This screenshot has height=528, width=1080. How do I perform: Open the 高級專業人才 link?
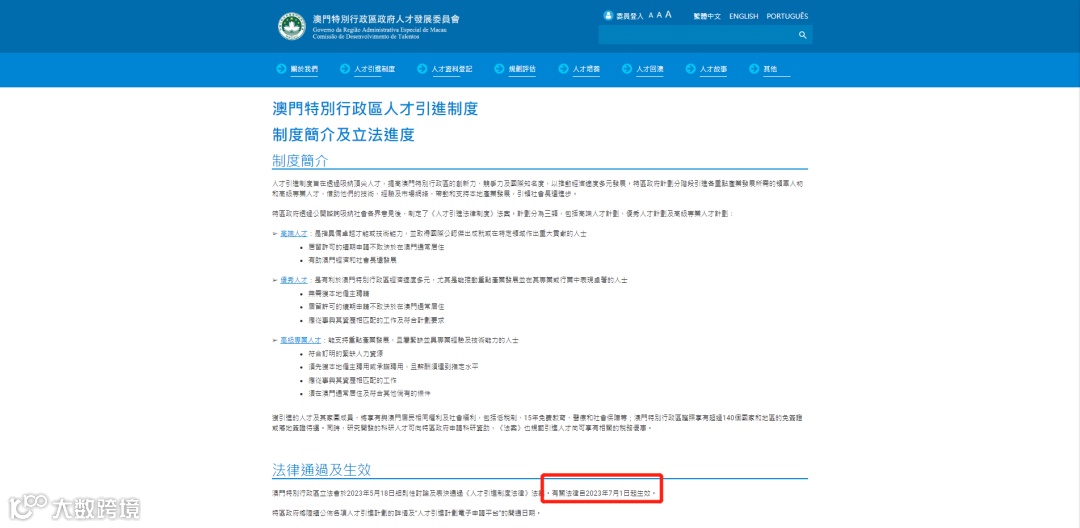300,341
